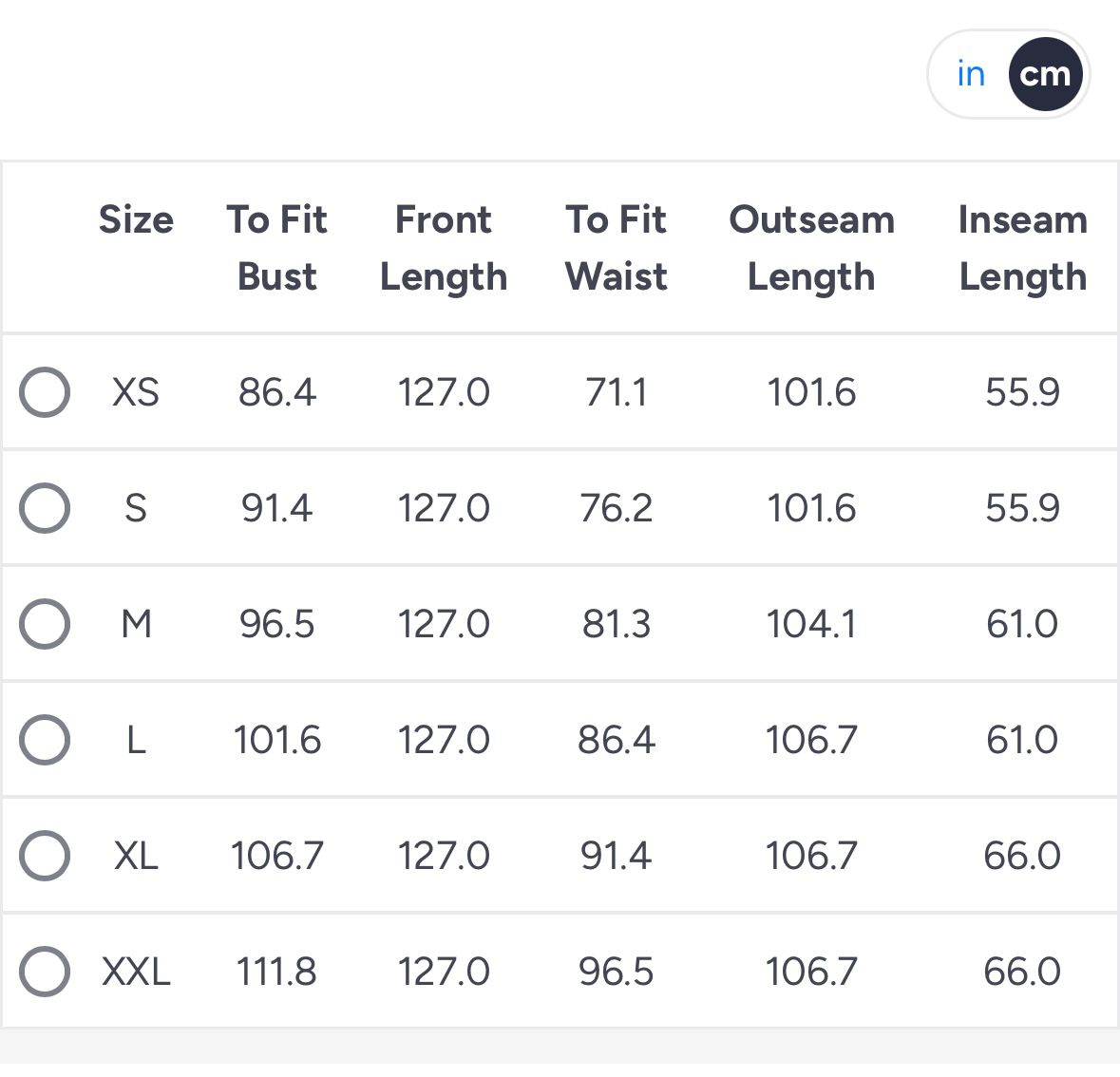
Task: Switch measurement units to inches
Action: (971, 74)
